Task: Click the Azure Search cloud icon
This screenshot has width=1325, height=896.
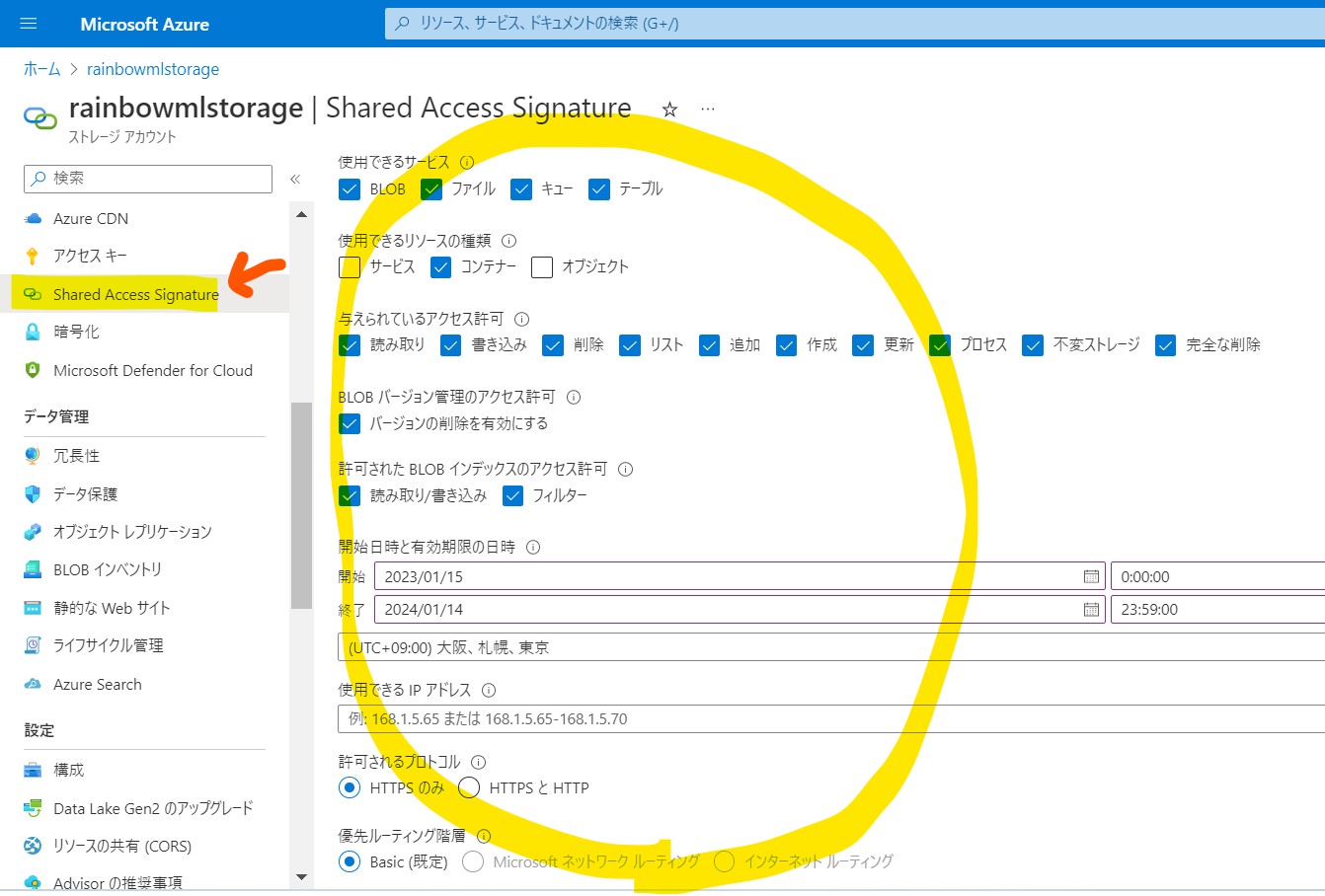Action: [33, 684]
